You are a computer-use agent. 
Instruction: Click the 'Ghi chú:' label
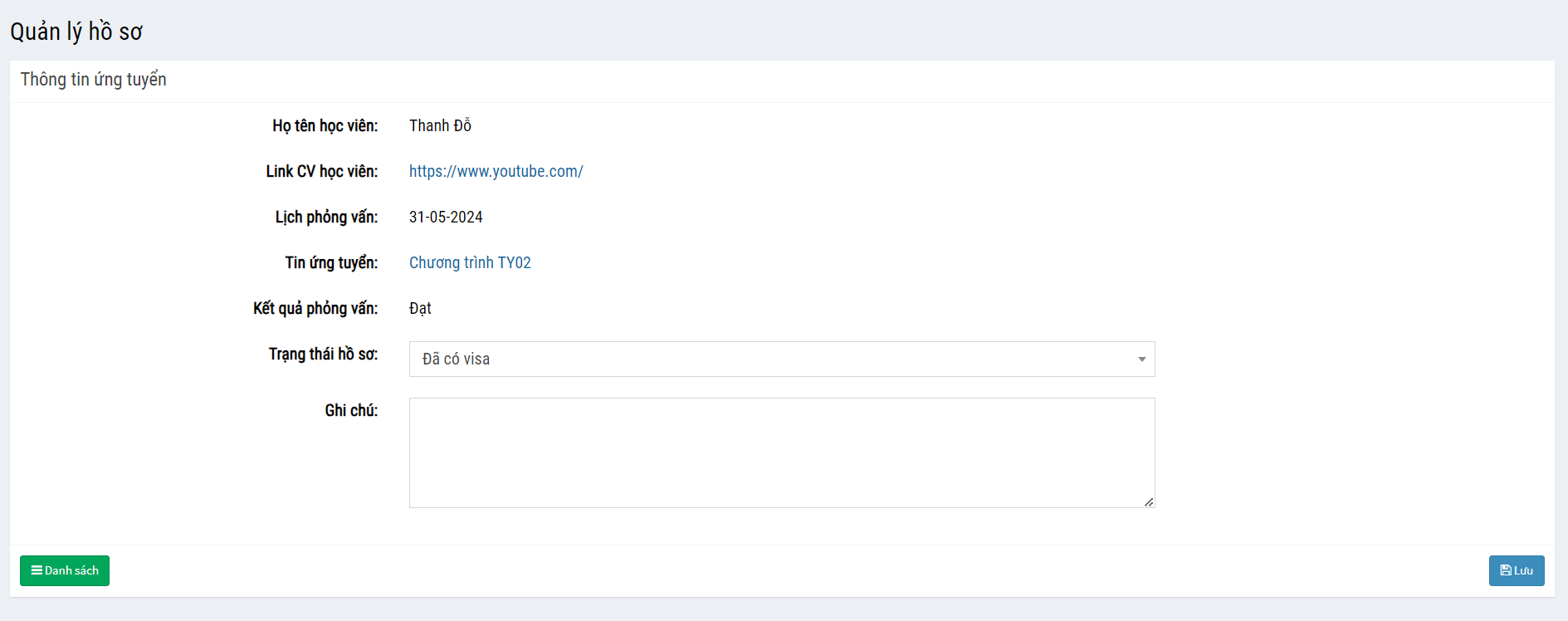coord(351,411)
